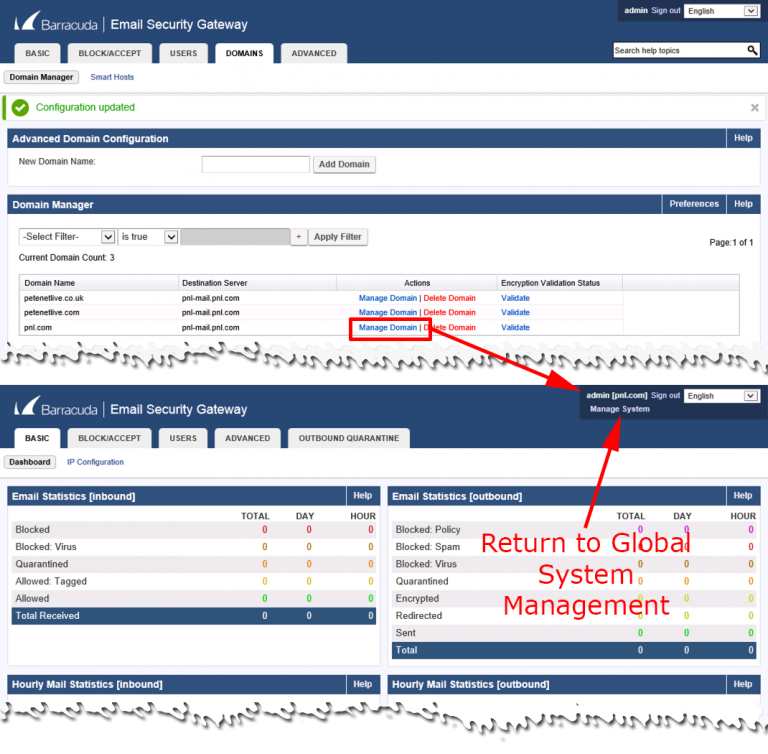768x754 pixels.
Task: Click the Current Domain Count: 3 text
Action: tap(67, 258)
